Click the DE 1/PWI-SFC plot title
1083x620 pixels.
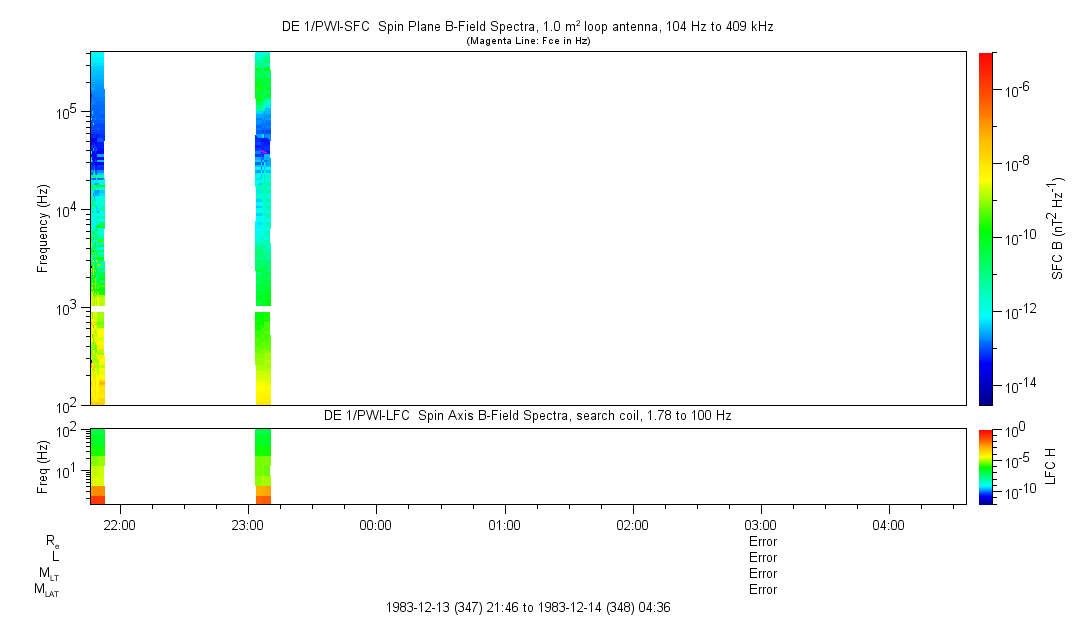[529, 27]
